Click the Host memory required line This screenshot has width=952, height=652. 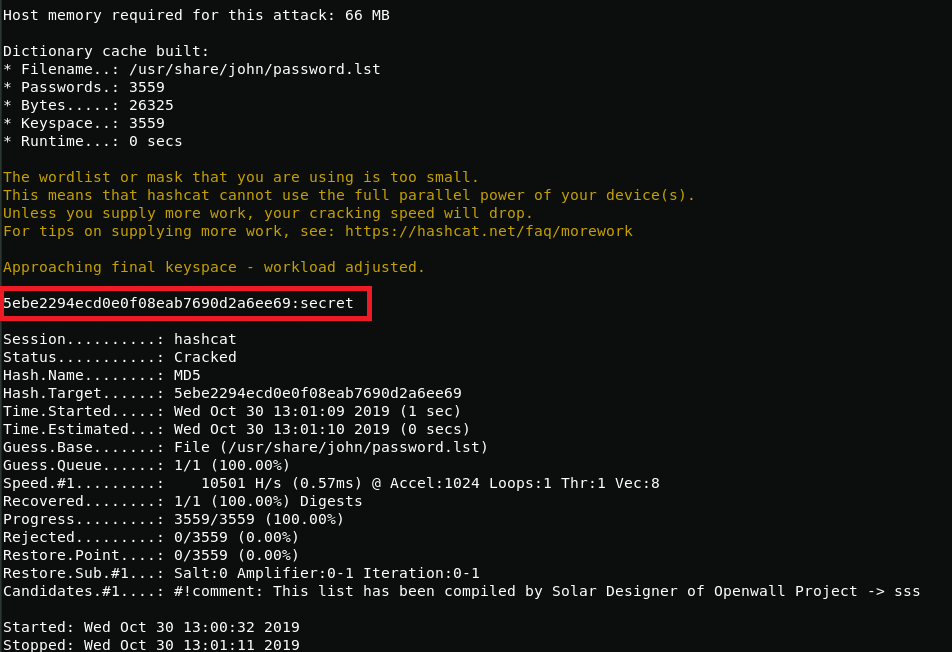(x=196, y=15)
